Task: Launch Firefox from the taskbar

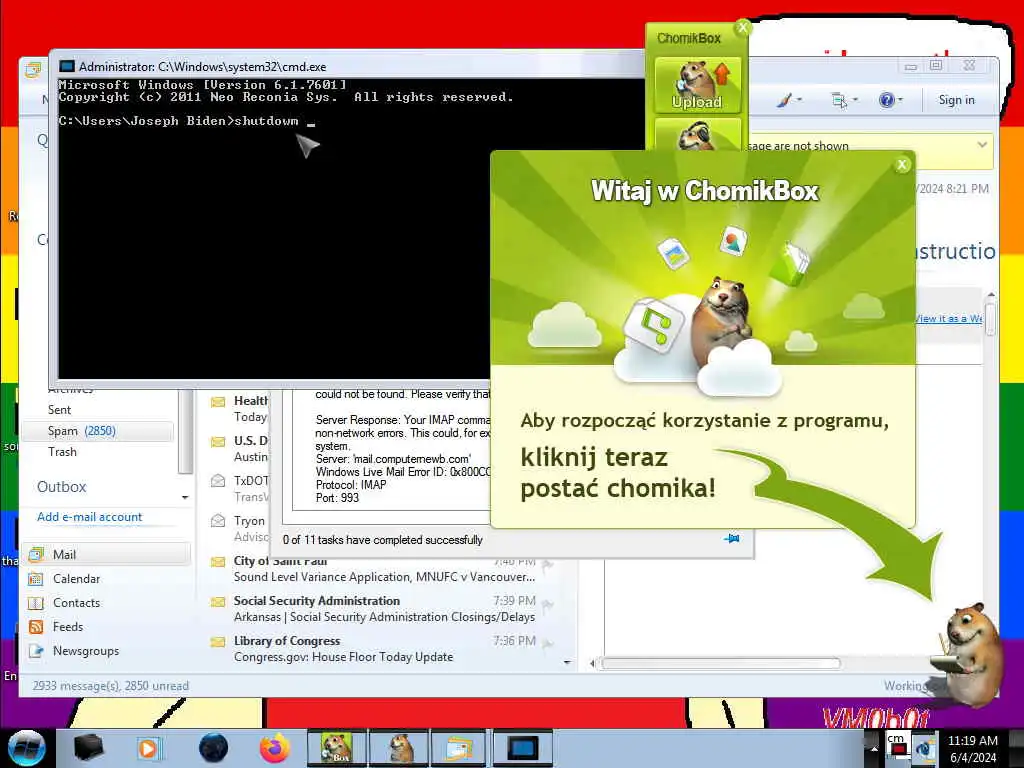Action: click(x=275, y=748)
